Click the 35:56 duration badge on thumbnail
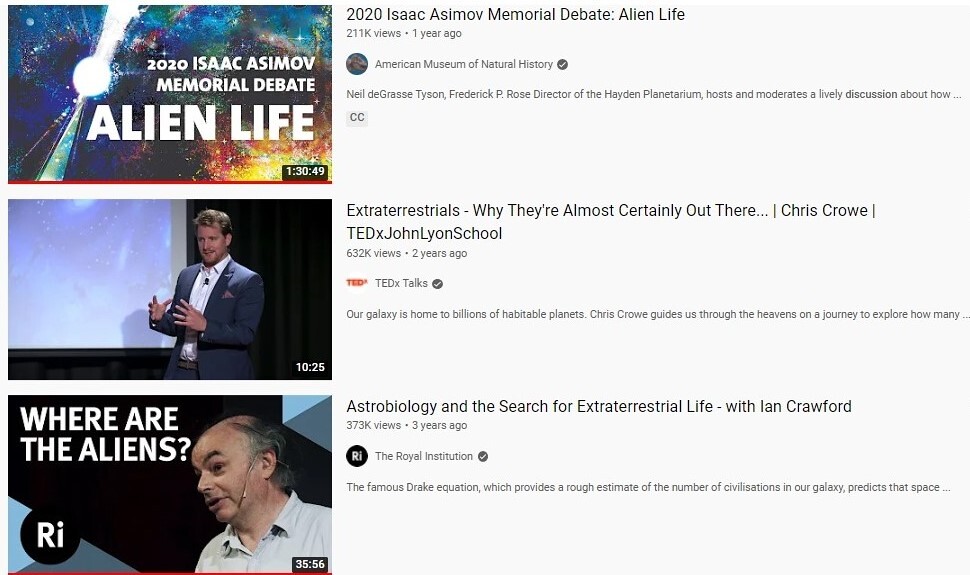The width and height of the screenshot is (970, 575). [x=310, y=564]
